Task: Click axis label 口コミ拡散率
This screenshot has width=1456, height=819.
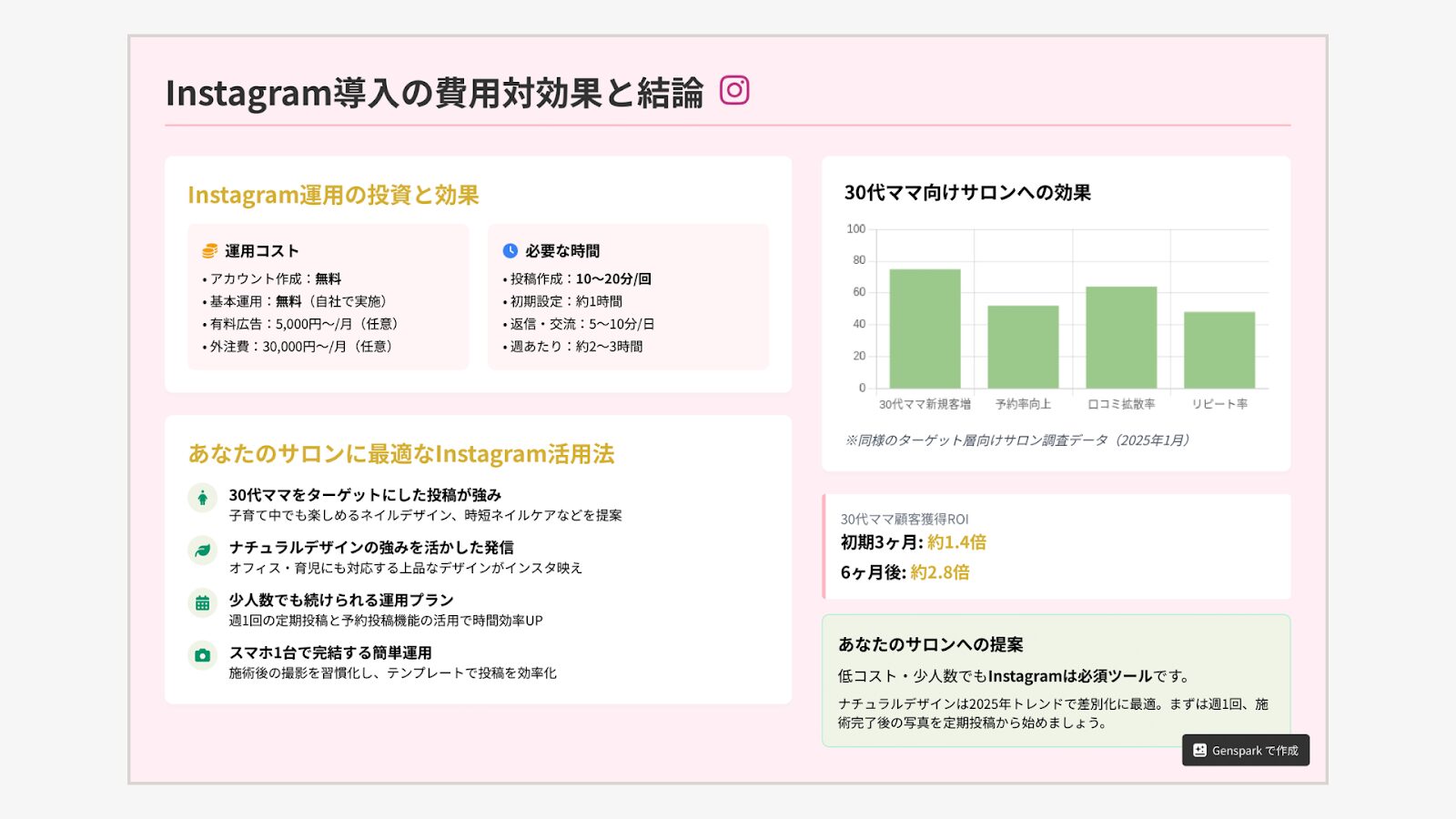Action: click(x=1121, y=404)
